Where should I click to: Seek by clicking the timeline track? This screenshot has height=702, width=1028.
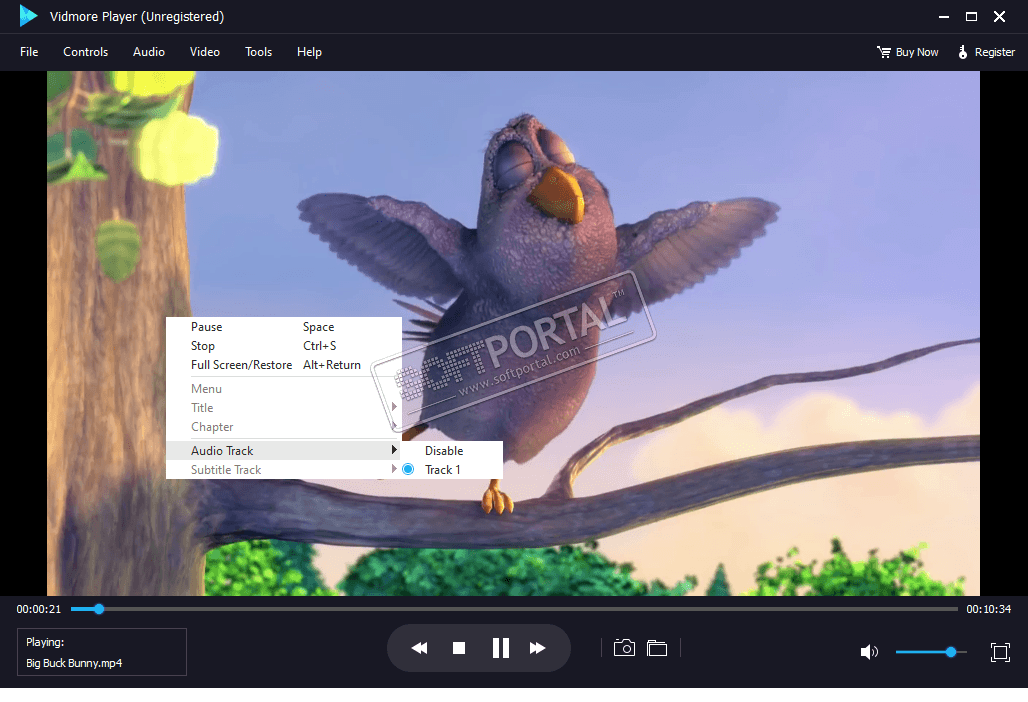514,609
